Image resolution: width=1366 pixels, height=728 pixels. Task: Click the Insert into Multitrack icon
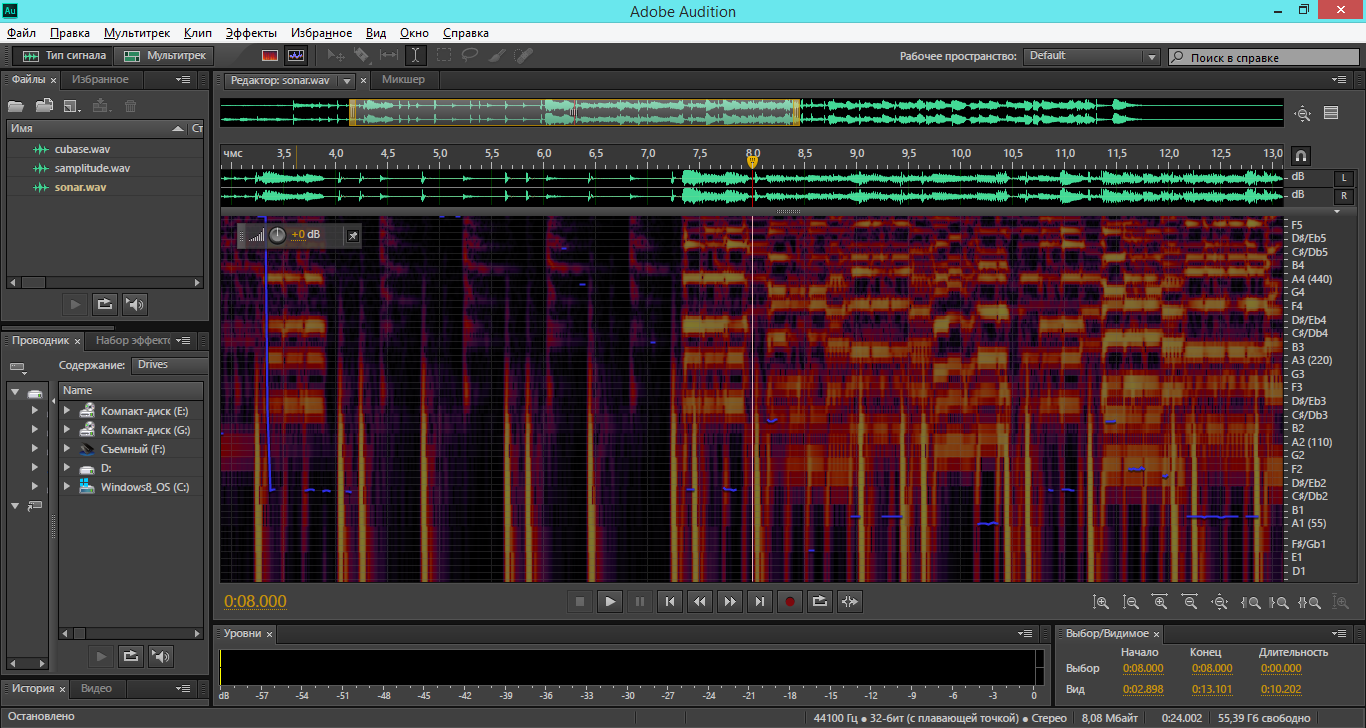(101, 105)
